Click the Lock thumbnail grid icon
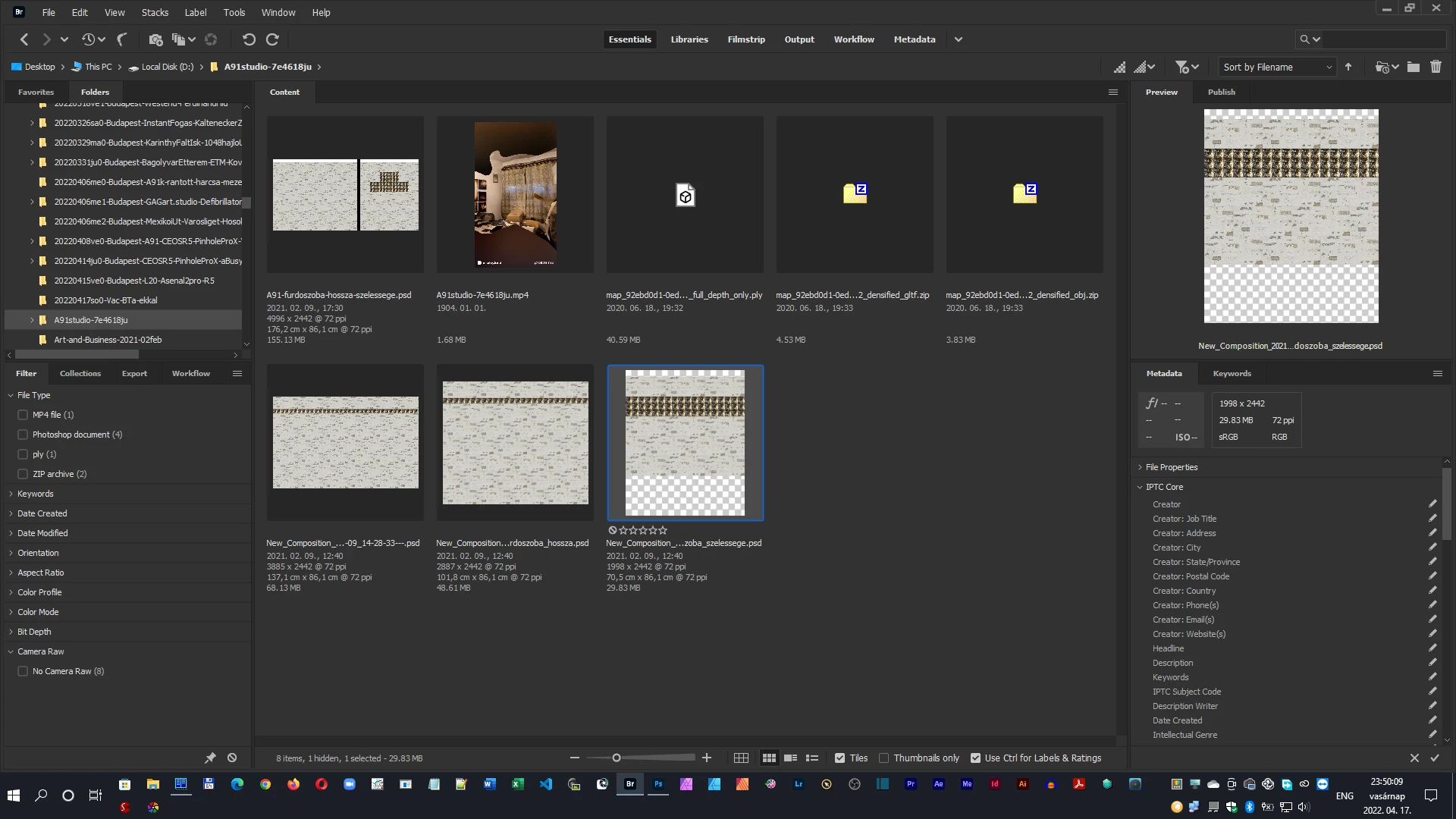 741,758
